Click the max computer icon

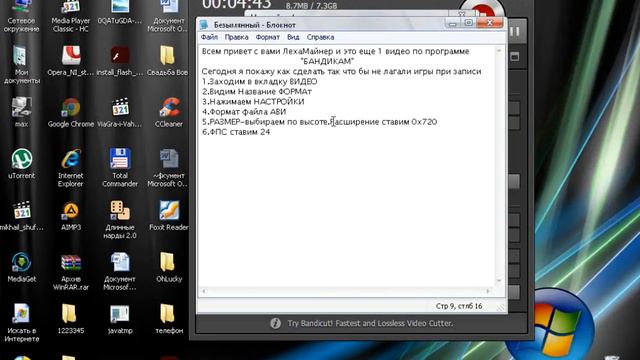pos(21,108)
